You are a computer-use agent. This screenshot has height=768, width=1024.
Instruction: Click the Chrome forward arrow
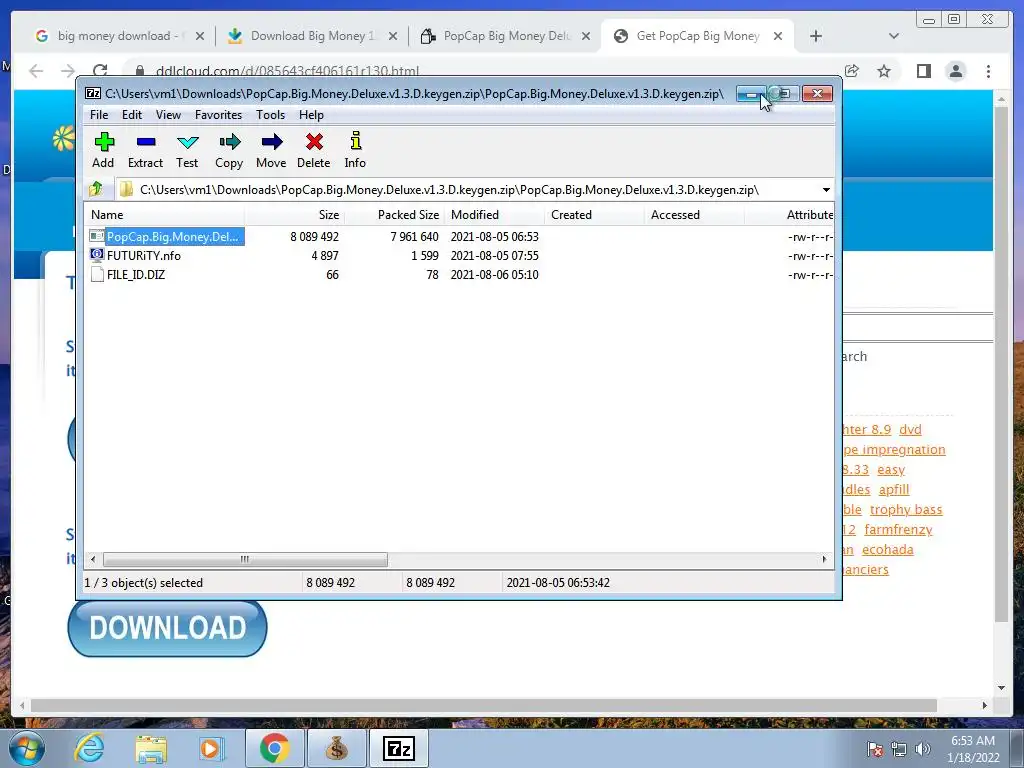(x=68, y=71)
